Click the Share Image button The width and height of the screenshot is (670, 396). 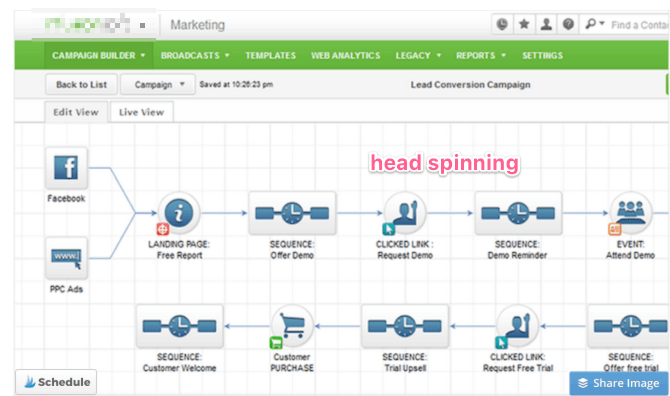pos(618,383)
